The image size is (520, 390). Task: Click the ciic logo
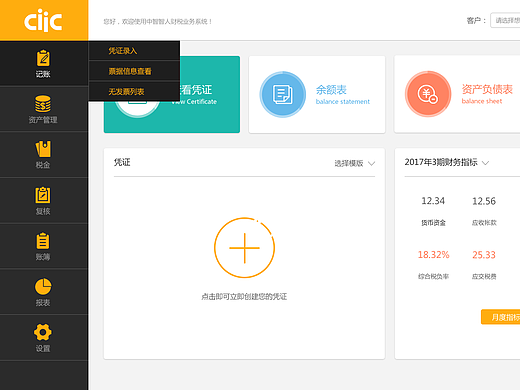coord(43,20)
